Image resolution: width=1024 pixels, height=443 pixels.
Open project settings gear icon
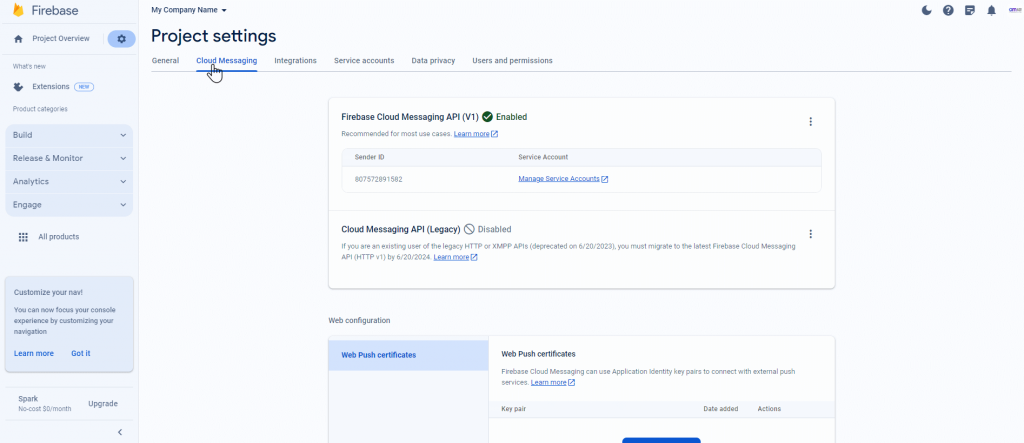(x=121, y=39)
